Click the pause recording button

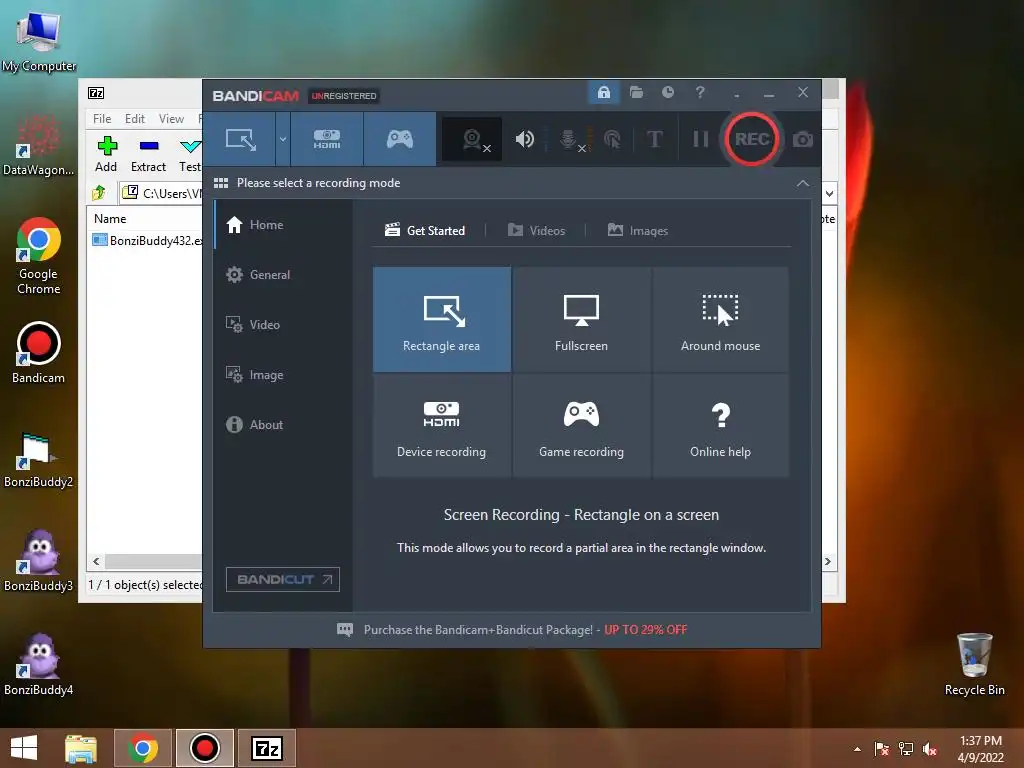tap(700, 139)
